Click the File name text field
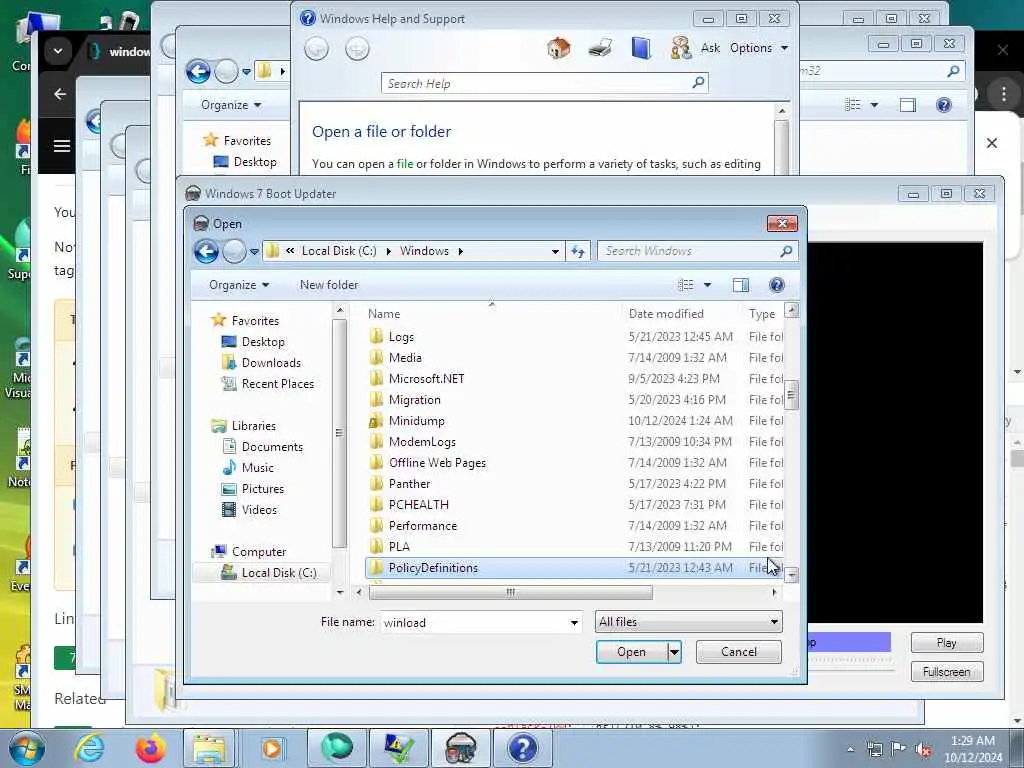 coord(474,622)
